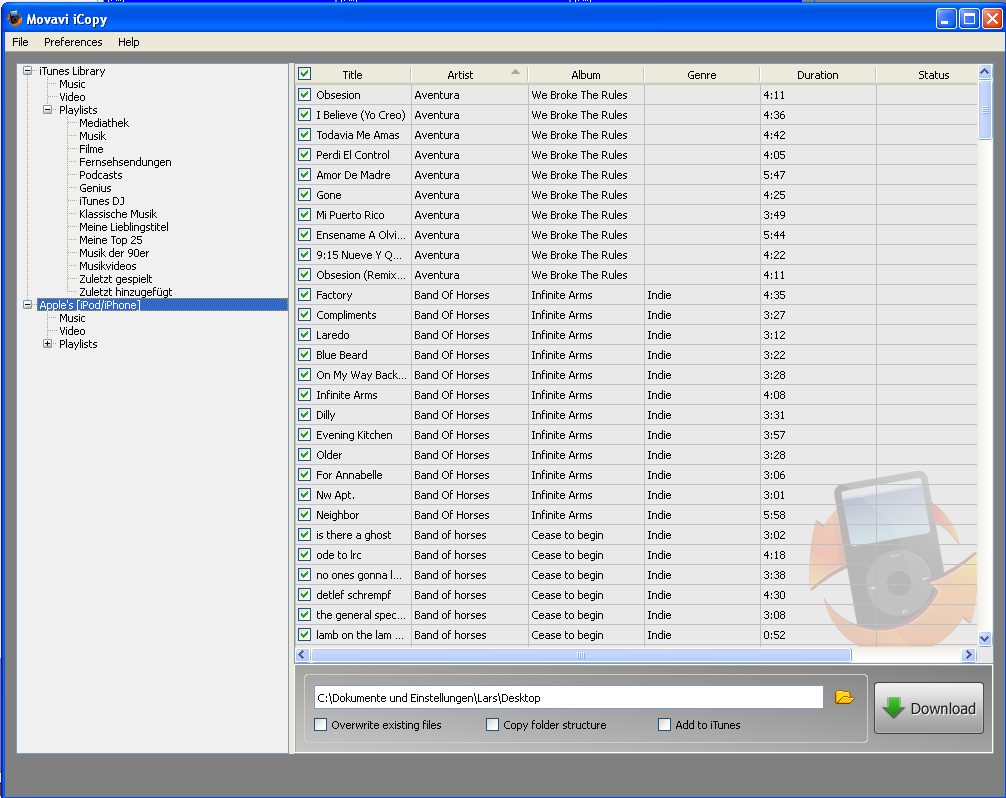1006x798 pixels.
Task: Expand Playlists under Apple's iPod/iPhone
Action: pos(47,344)
